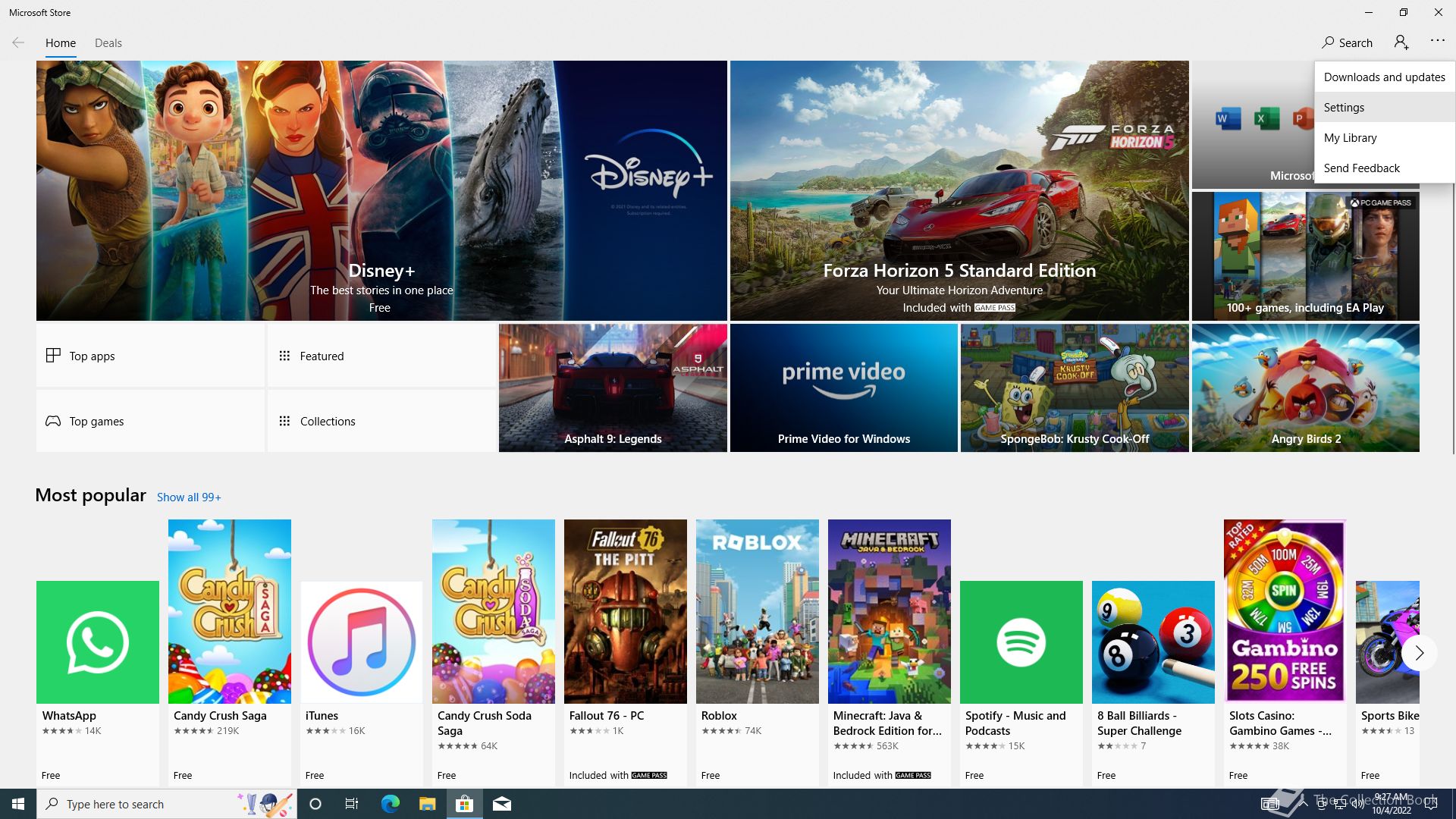Open the Asphalt 9: Legends tile
This screenshot has height=819, width=1456.
pos(613,388)
